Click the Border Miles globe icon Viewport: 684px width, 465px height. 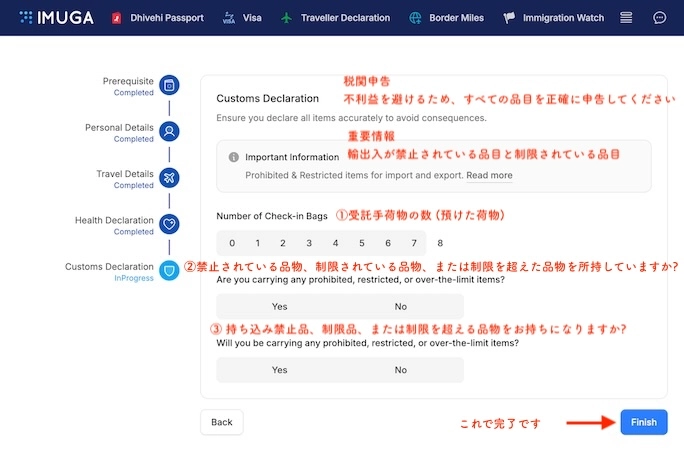[x=415, y=18]
